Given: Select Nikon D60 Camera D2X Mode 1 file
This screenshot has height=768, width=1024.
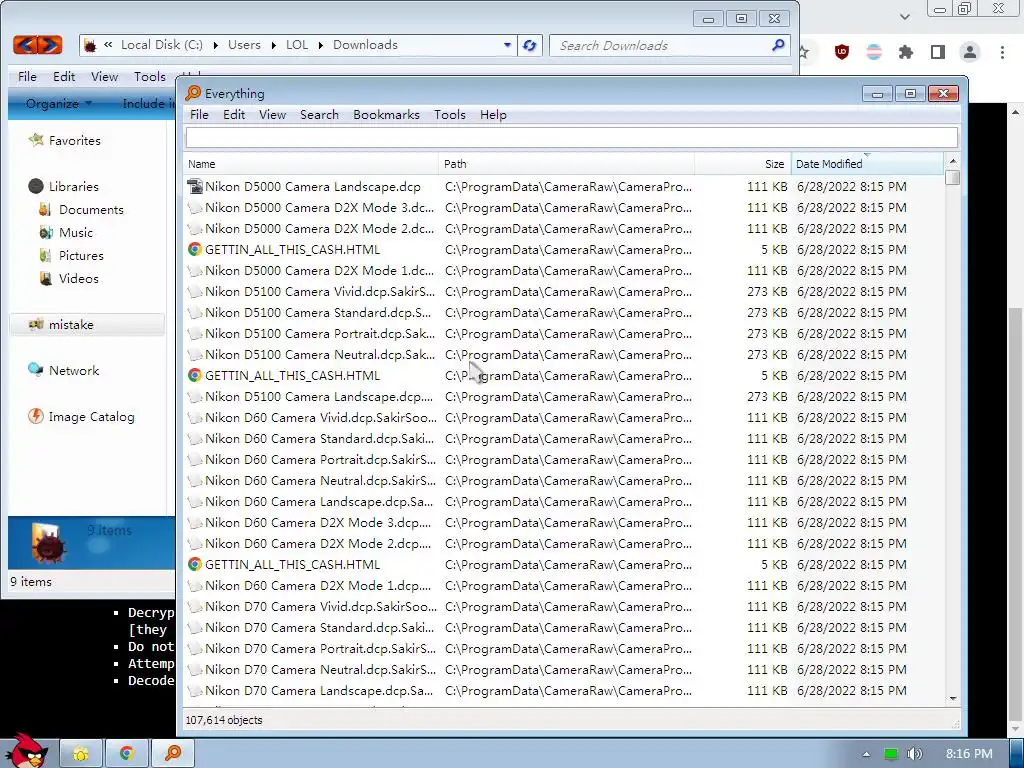Looking at the screenshot, I should (x=318, y=586).
